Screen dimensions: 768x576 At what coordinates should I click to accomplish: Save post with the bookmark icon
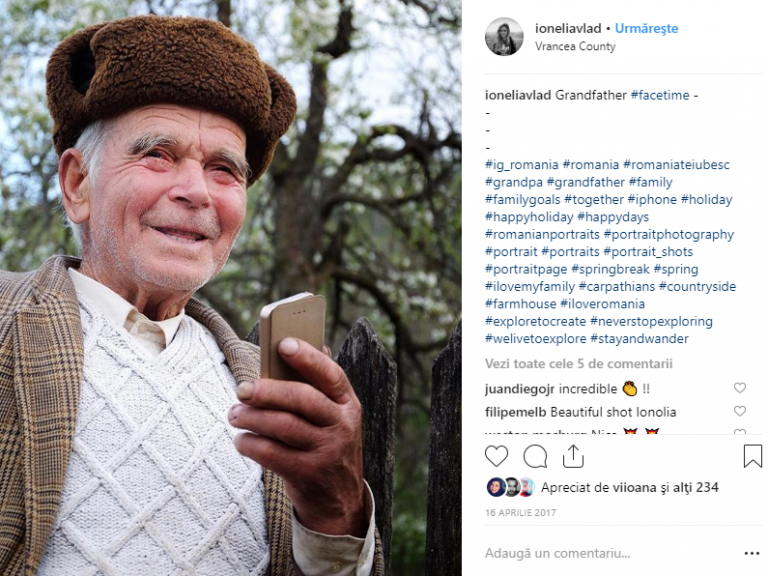752,456
